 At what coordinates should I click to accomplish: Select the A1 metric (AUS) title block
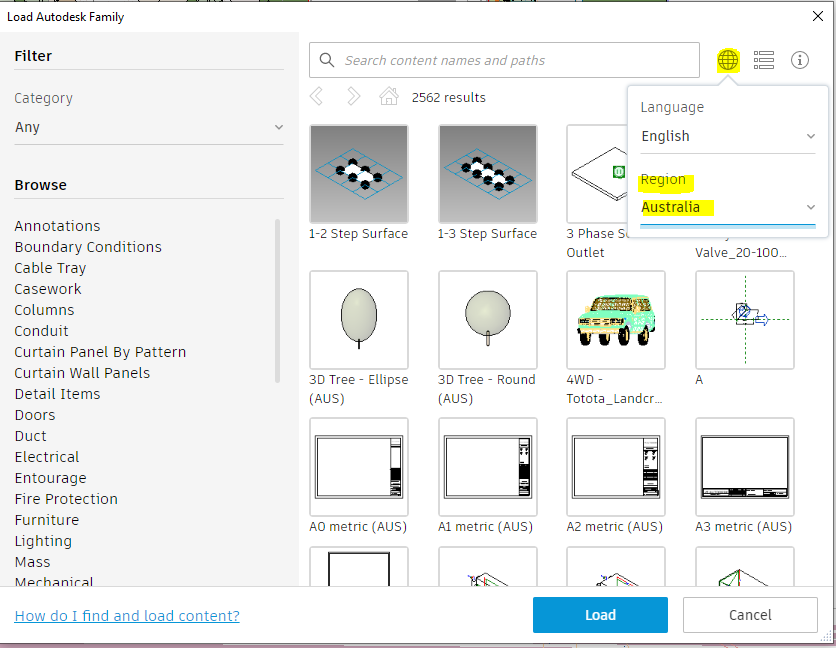coord(487,466)
